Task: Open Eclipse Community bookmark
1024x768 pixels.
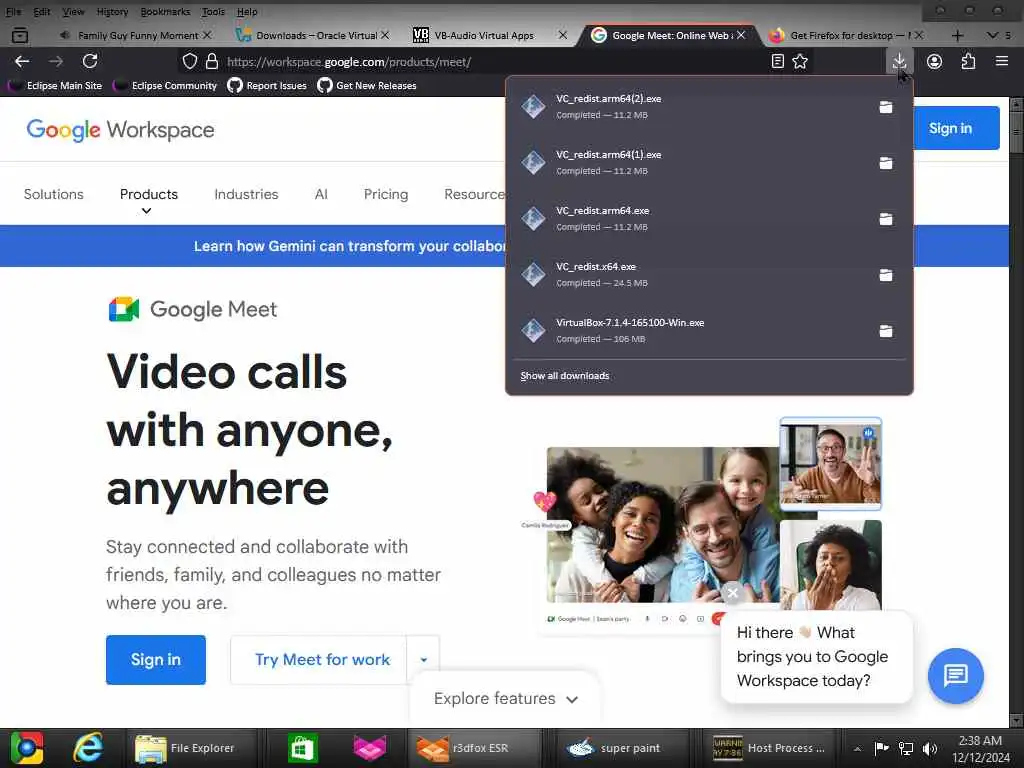Action: click(166, 86)
